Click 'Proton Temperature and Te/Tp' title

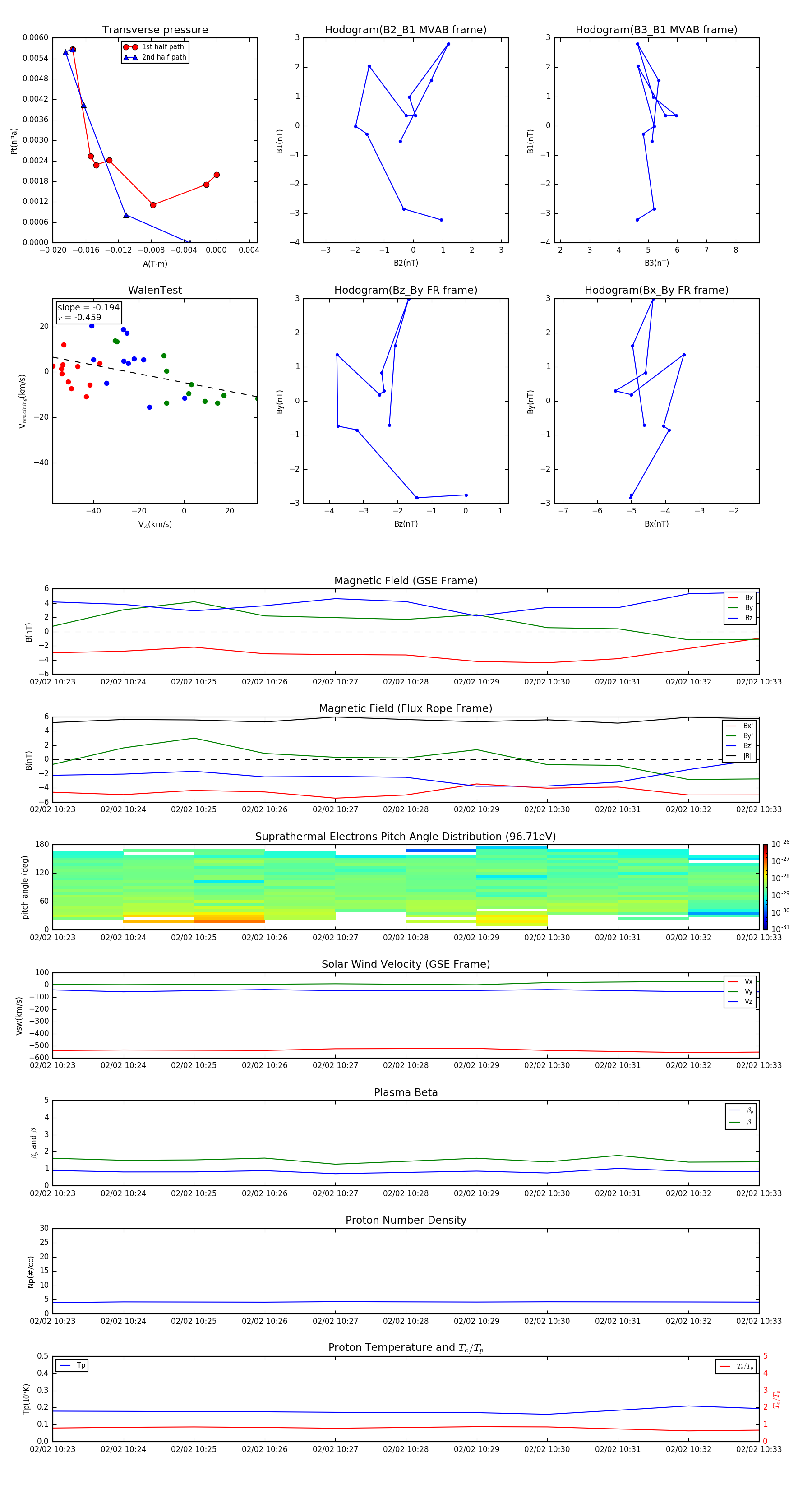click(x=406, y=1348)
